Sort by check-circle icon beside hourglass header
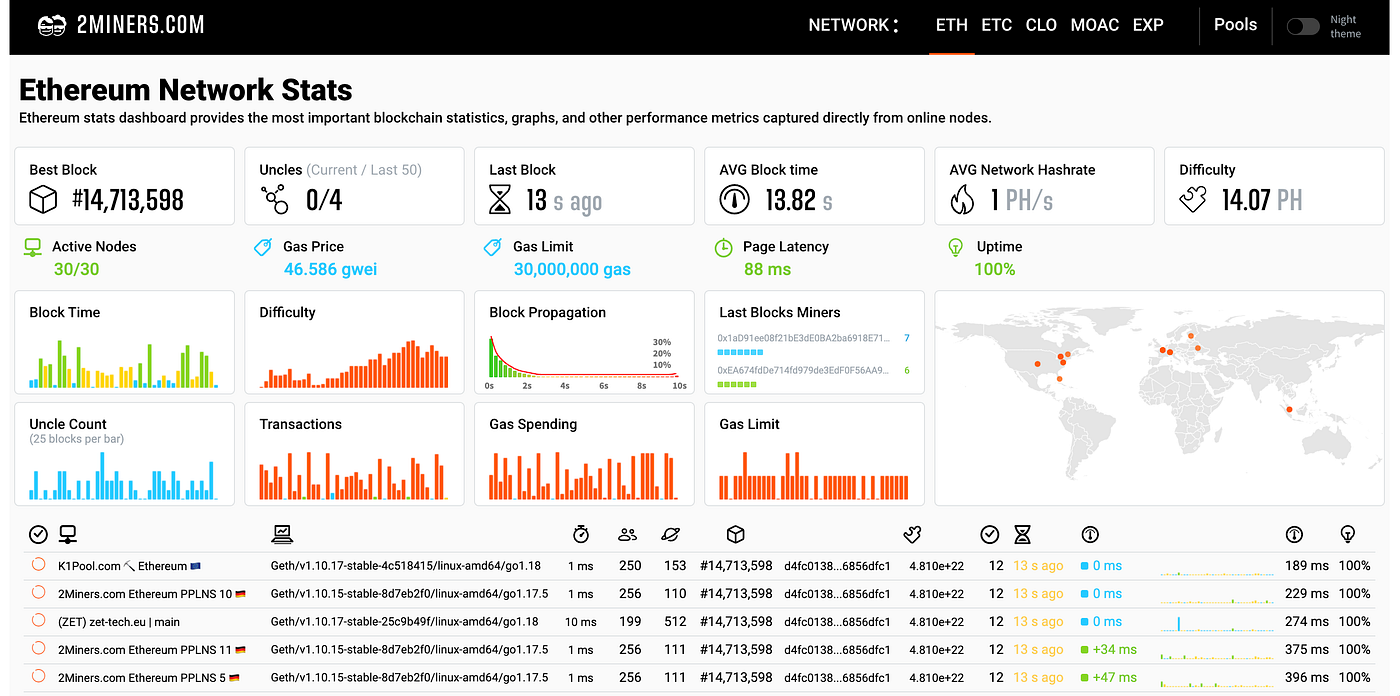The width and height of the screenshot is (1400, 696). [990, 534]
